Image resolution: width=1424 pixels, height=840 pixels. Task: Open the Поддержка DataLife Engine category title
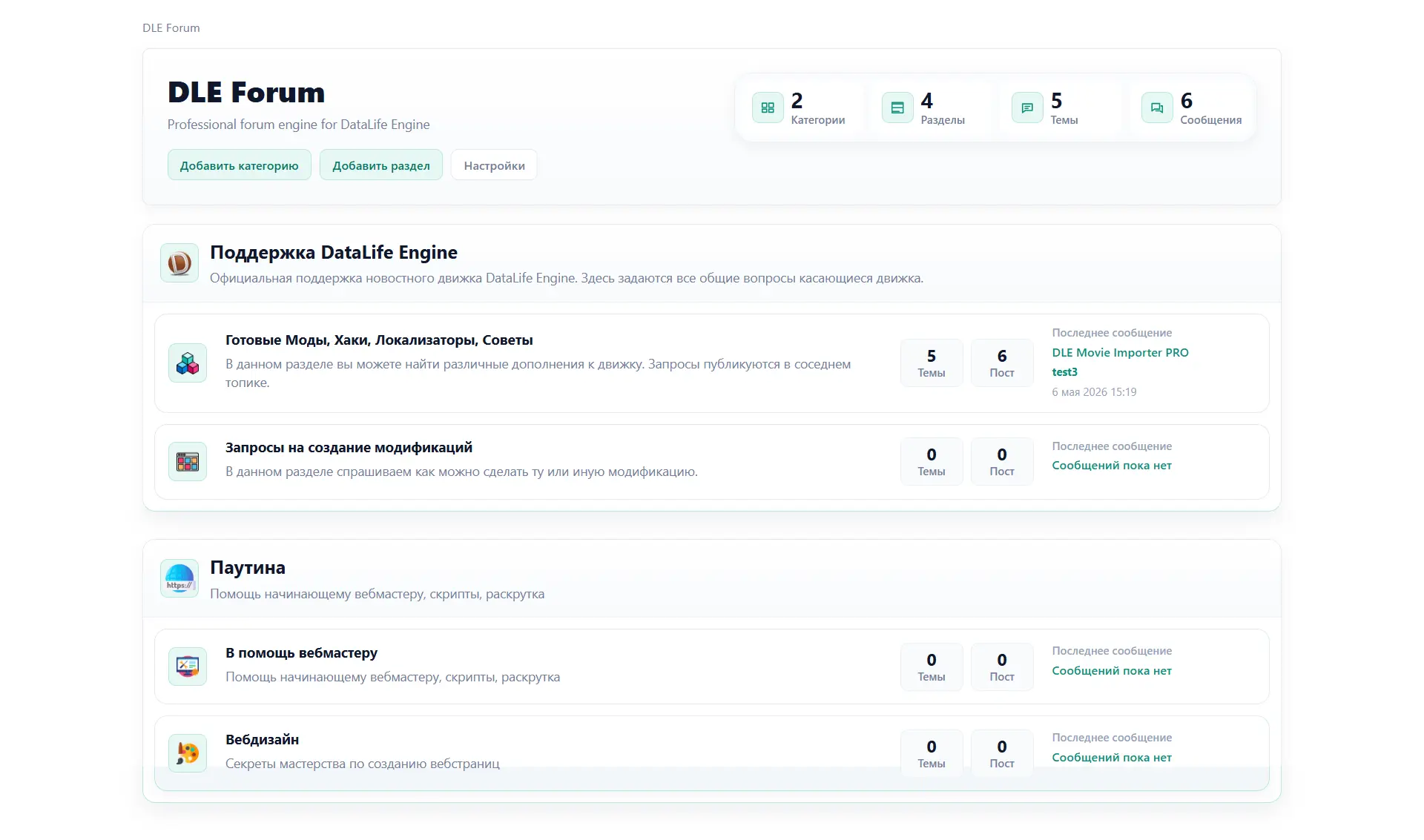(x=334, y=252)
